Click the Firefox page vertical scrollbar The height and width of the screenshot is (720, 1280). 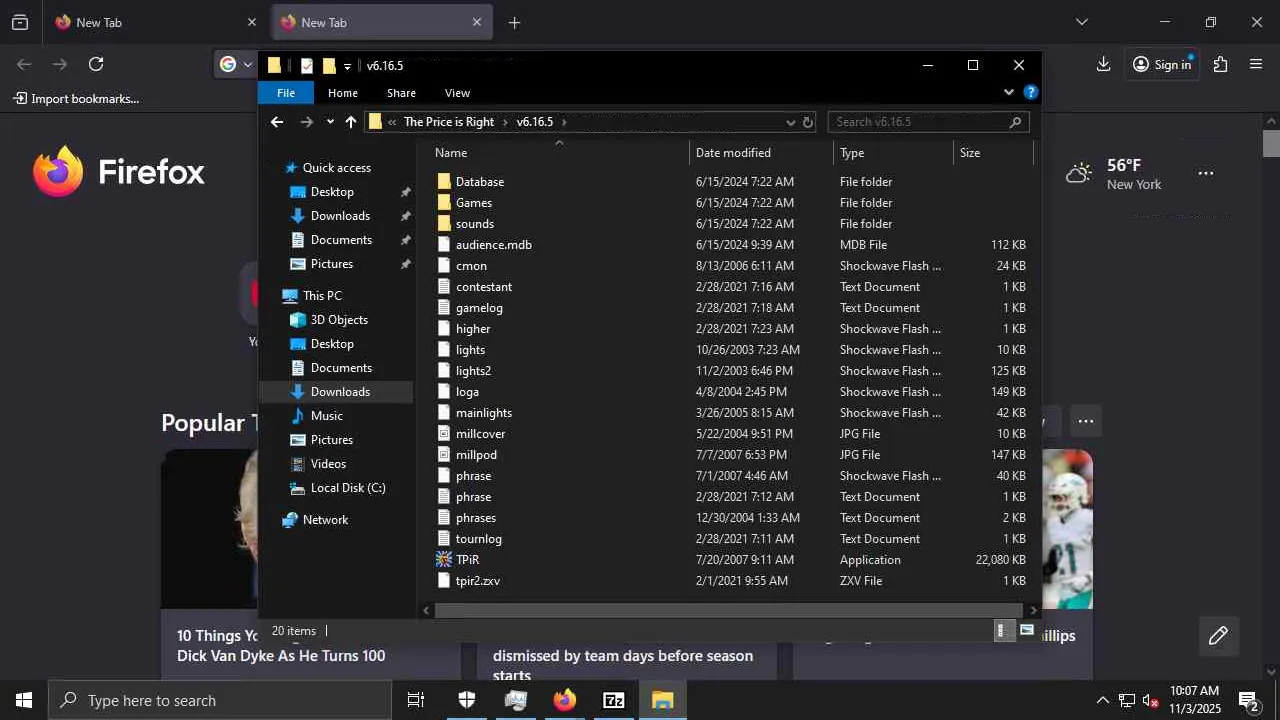pos(1271,143)
